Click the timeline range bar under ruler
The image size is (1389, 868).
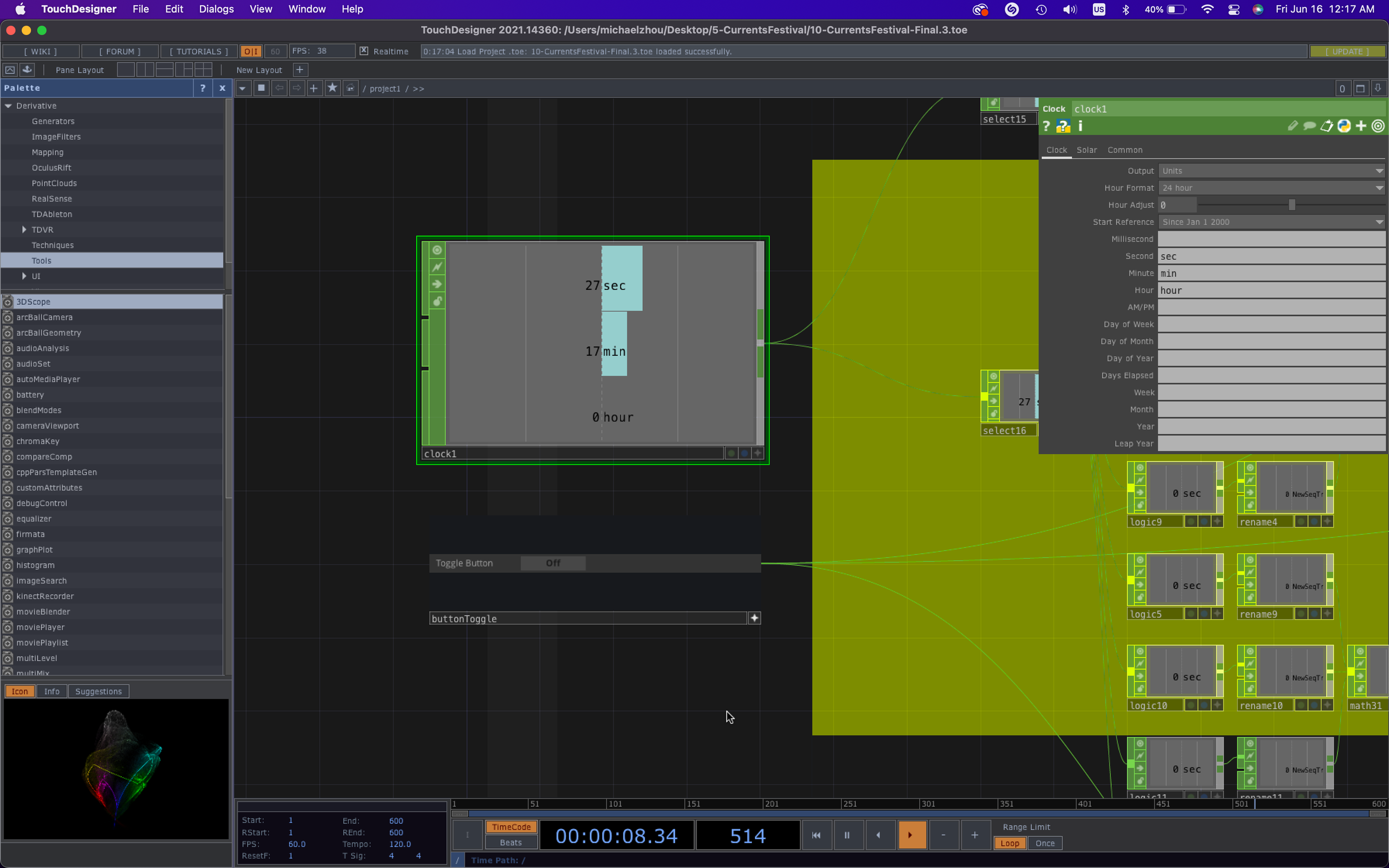tap(919, 814)
